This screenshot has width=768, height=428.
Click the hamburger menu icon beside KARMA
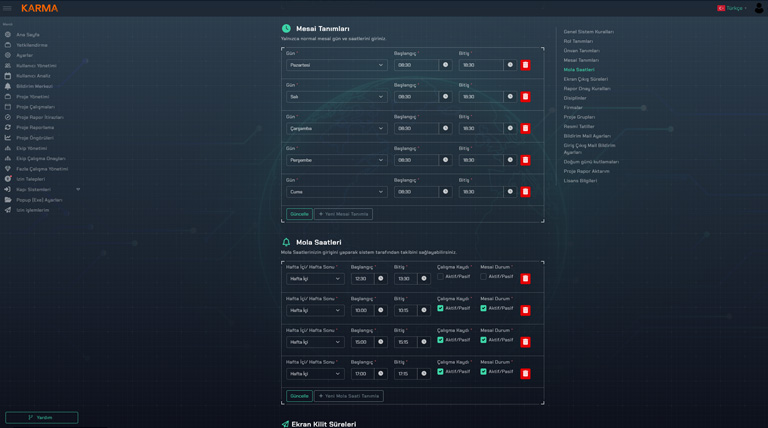coord(7,8)
